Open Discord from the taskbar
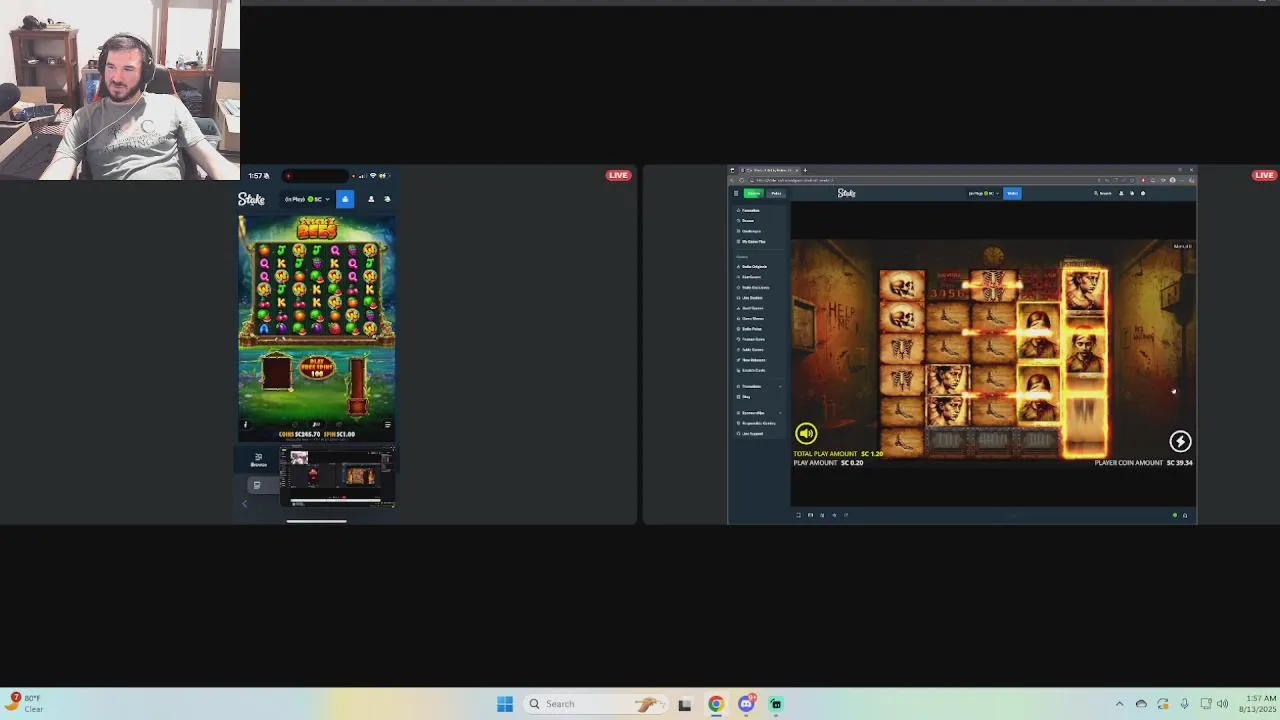This screenshot has height=720, width=1280. (746, 704)
